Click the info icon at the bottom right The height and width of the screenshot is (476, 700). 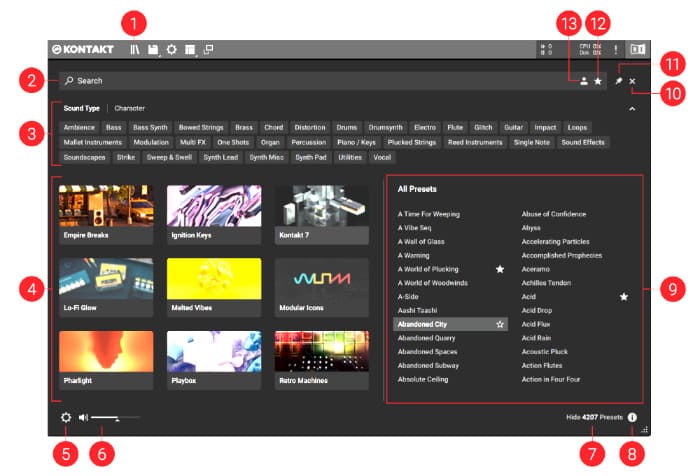coord(632,417)
